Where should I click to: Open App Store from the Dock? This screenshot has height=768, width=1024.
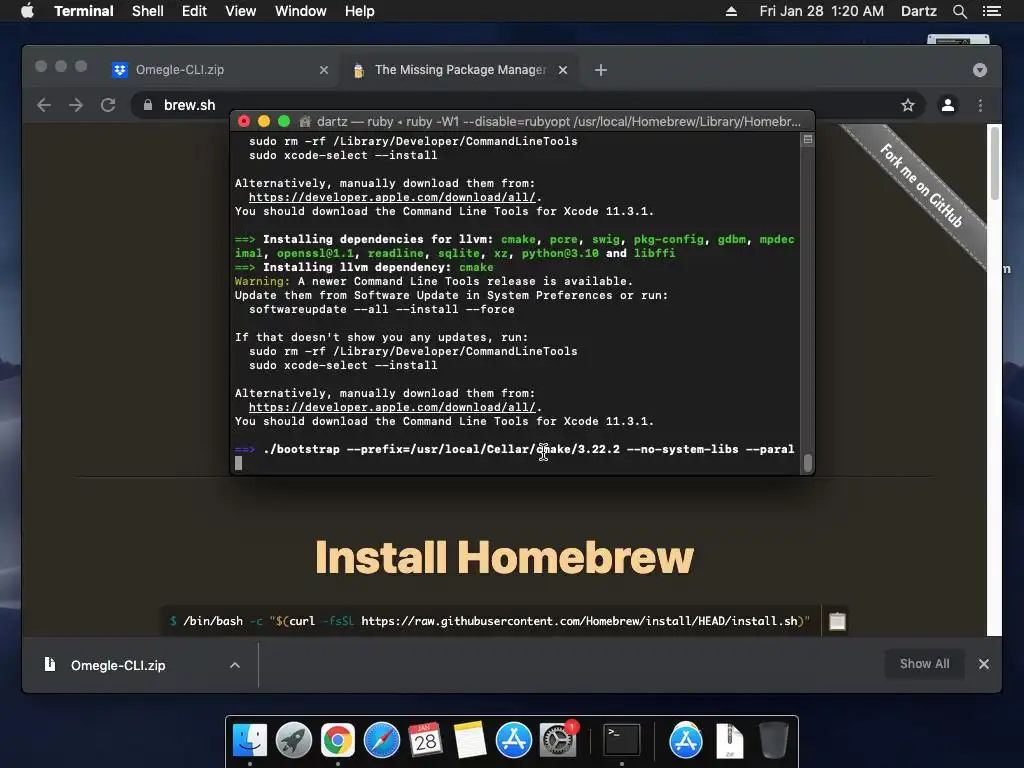[x=513, y=741]
